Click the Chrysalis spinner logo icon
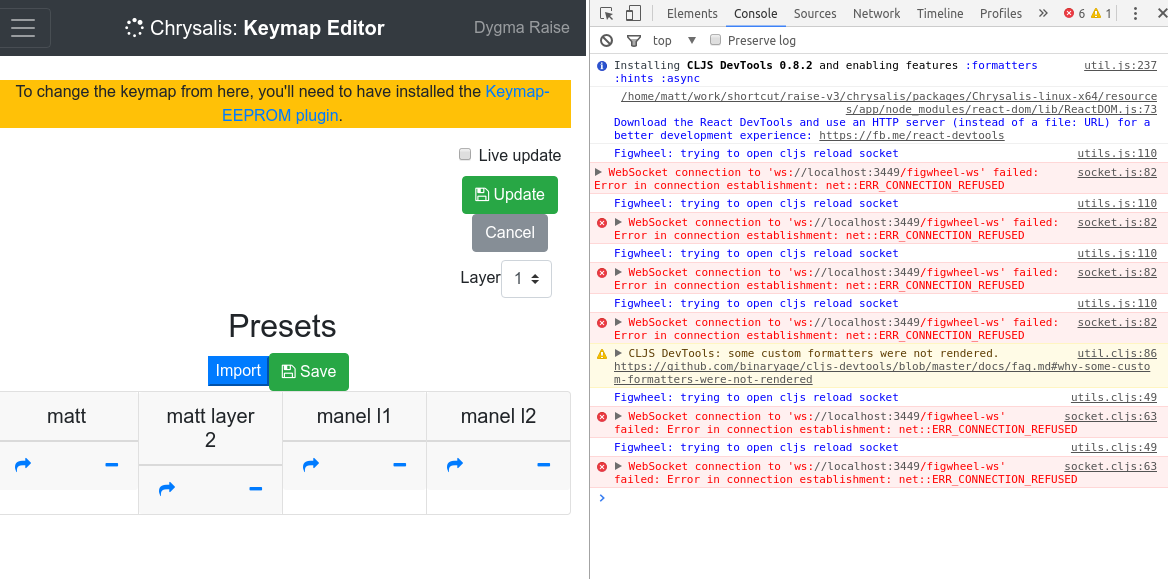 pos(134,28)
